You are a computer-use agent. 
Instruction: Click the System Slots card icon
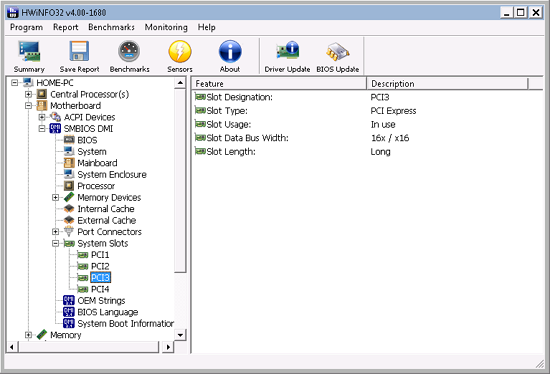[69, 243]
